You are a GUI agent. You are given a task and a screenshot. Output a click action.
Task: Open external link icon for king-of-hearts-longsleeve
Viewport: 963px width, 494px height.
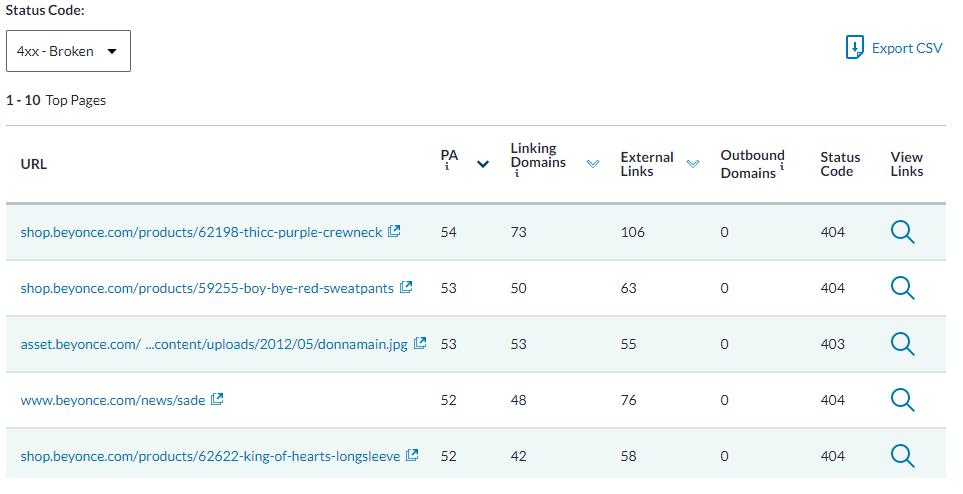412,455
